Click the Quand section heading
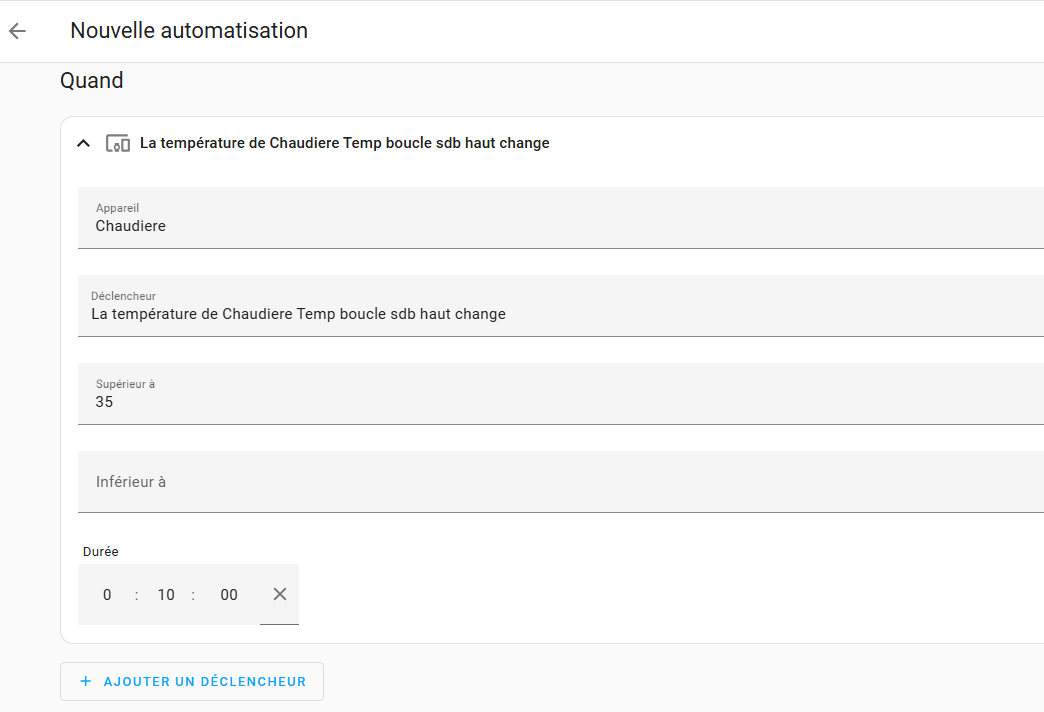Image resolution: width=1044 pixels, height=712 pixels. pos(92,81)
